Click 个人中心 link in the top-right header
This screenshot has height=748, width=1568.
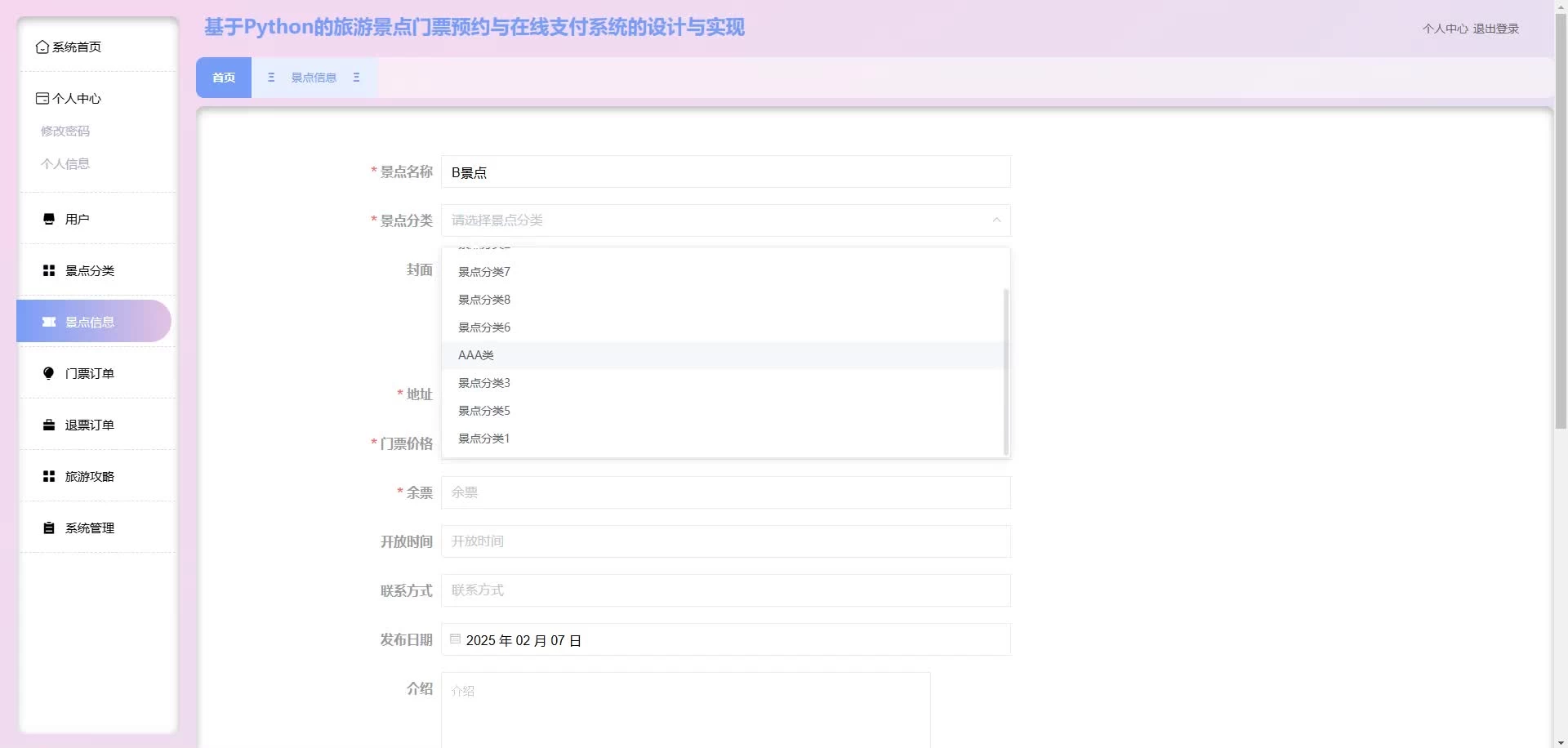pos(1445,29)
